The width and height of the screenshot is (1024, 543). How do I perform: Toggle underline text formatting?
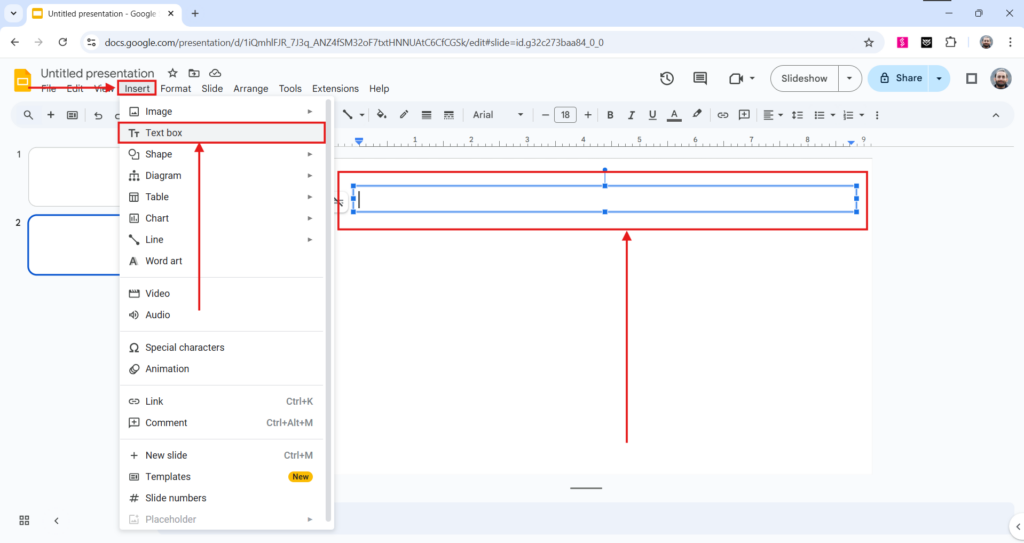pyautogui.click(x=652, y=115)
